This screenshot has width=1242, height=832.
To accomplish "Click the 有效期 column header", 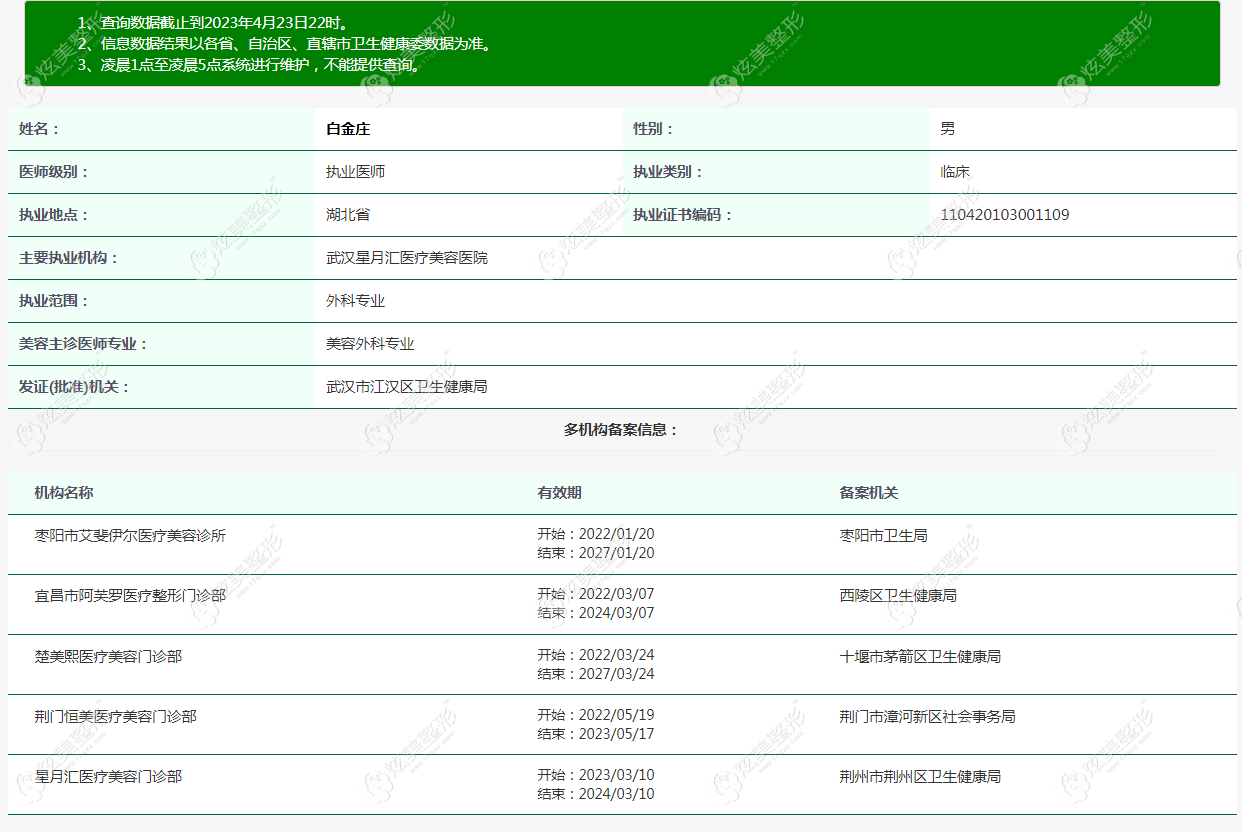I will (x=559, y=493).
